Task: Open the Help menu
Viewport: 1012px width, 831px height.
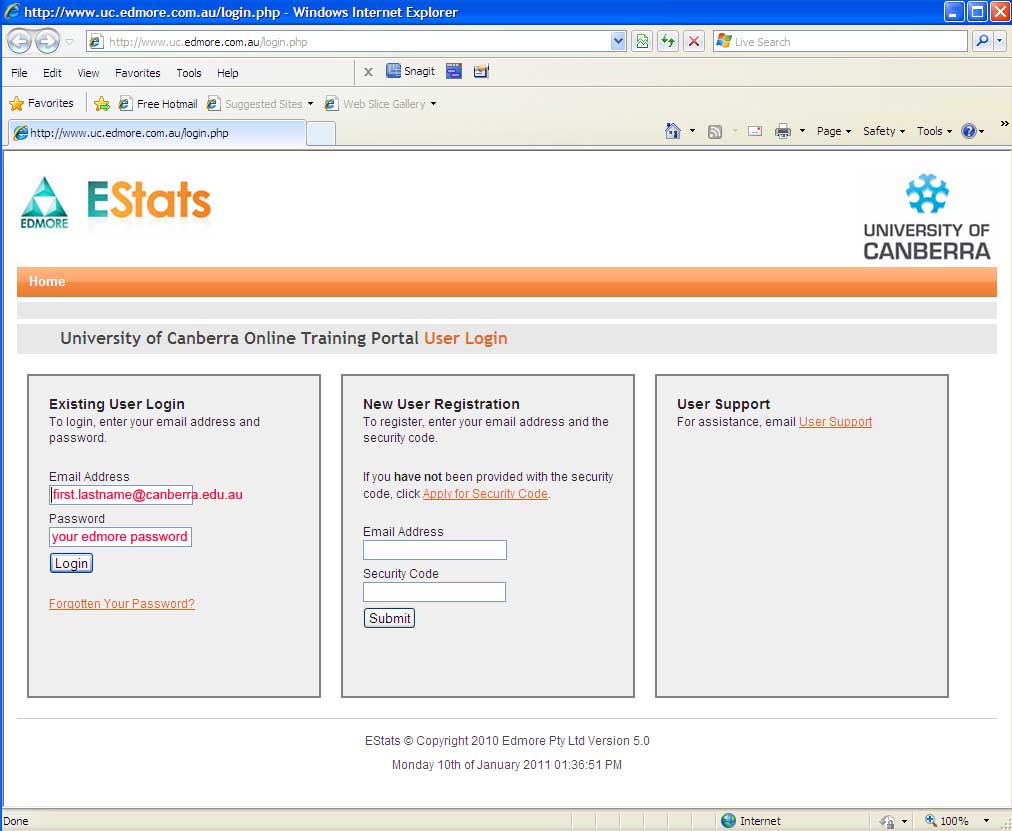Action: click(x=228, y=73)
